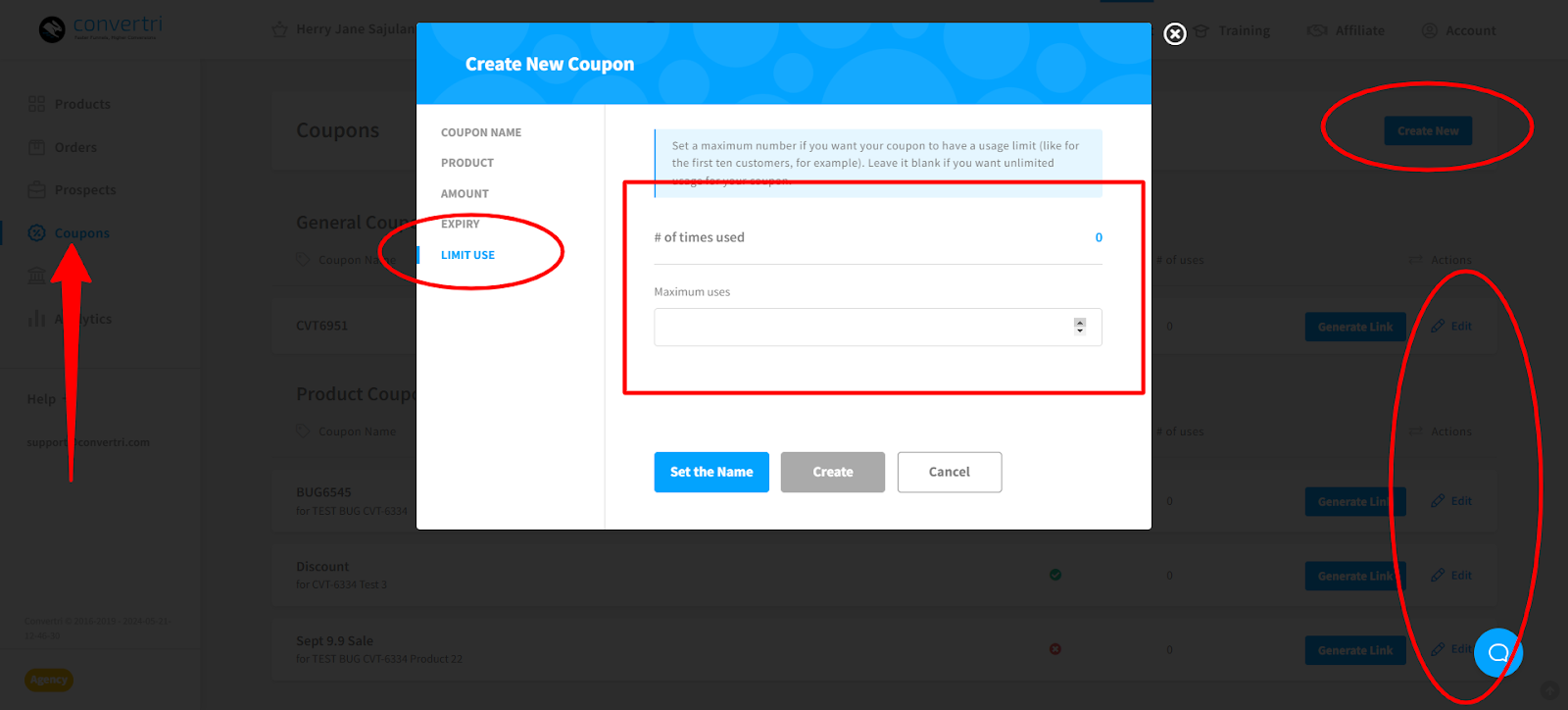This screenshot has width=1568, height=710.
Task: Generate link for Discount coupon
Action: click(x=1354, y=576)
